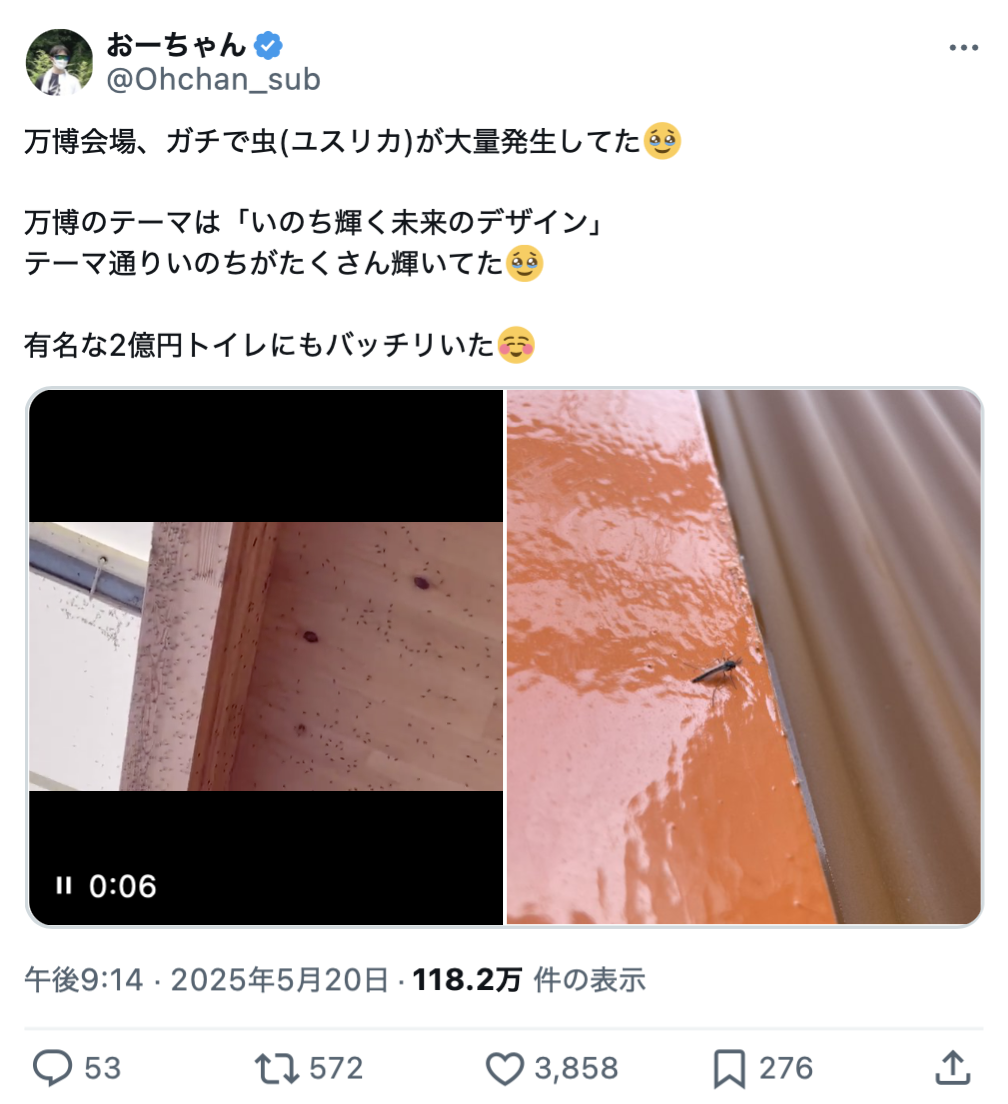The image size is (1008, 1104).
Task: Click the 118.2万 件の表示 view count
Action: 529,979
